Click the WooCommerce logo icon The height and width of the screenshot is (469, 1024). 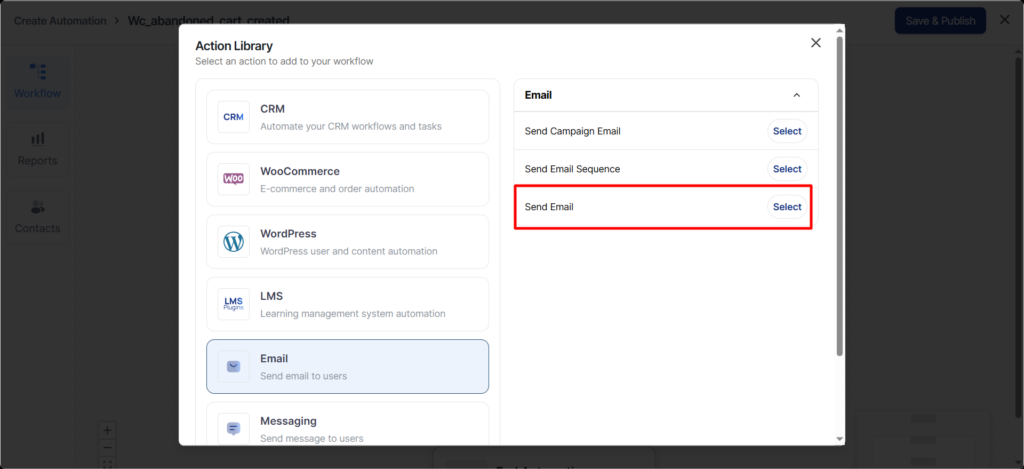tap(233, 179)
